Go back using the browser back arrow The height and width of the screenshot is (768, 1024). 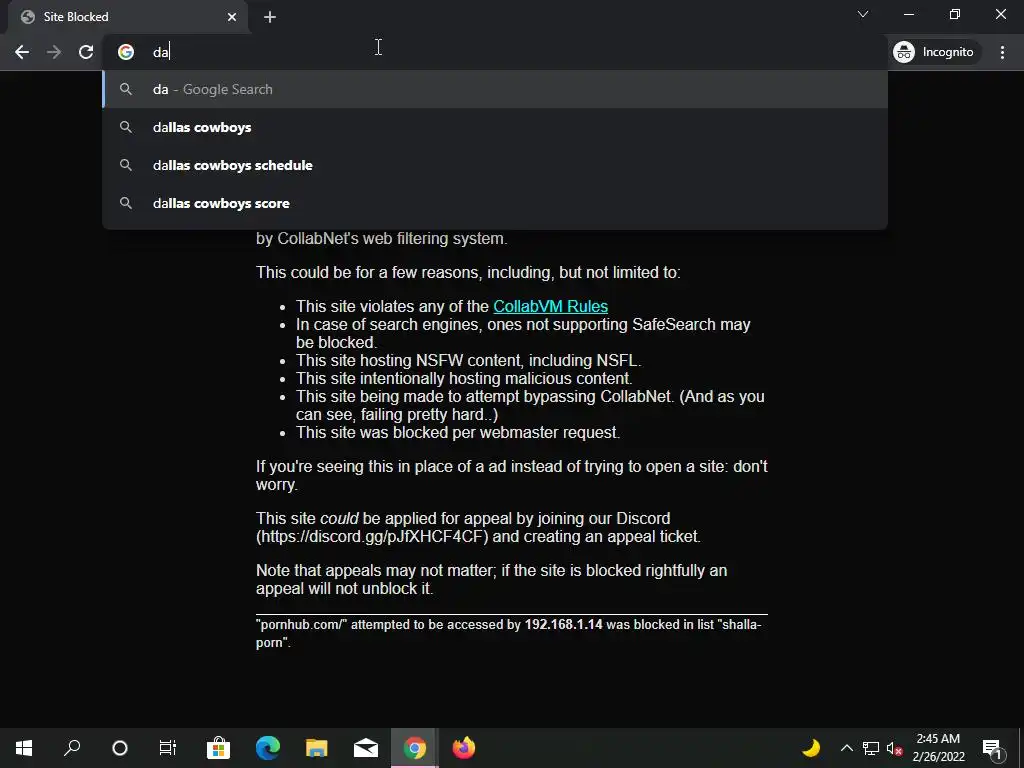(22, 52)
